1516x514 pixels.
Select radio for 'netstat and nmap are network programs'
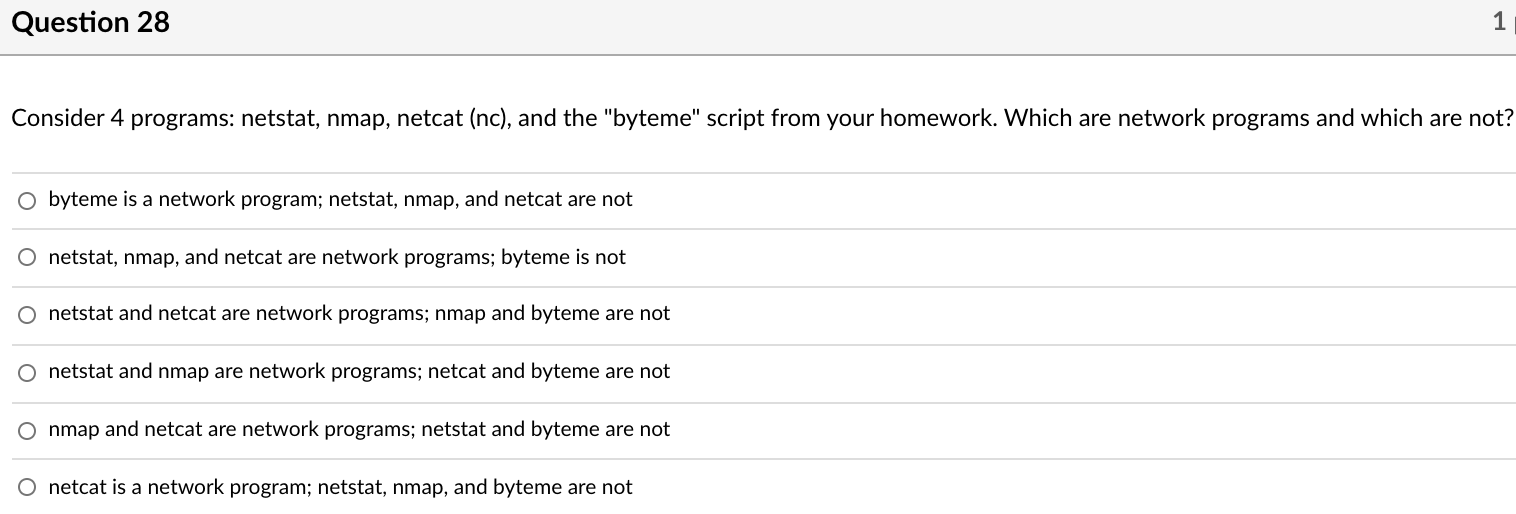pyautogui.click(x=28, y=373)
